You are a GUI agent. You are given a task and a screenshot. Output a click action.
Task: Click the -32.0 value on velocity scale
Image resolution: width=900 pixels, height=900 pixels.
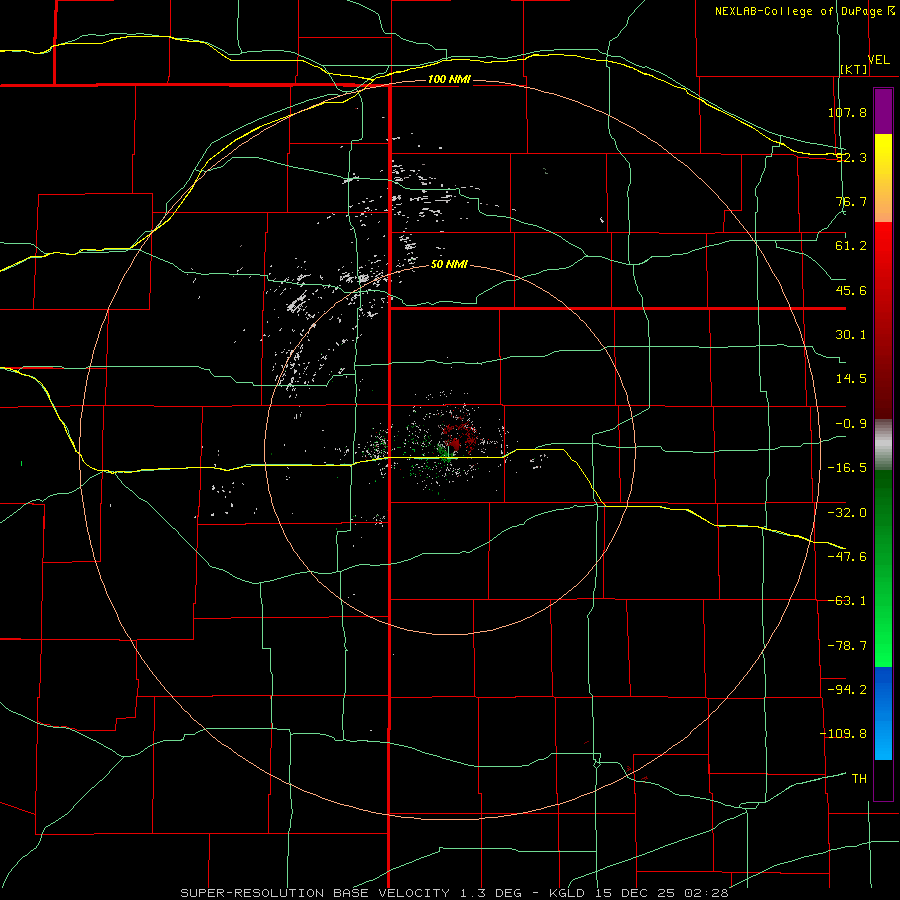(x=847, y=513)
